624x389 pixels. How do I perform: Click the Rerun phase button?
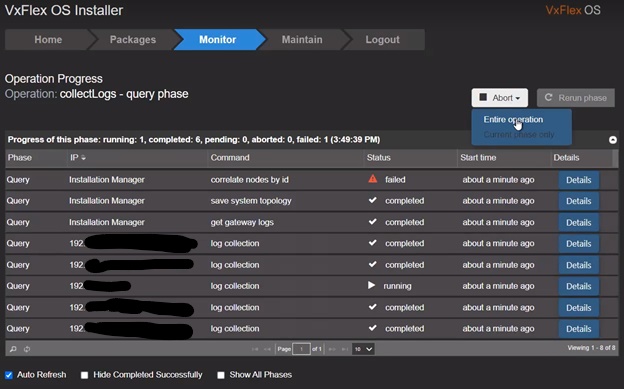coord(575,98)
